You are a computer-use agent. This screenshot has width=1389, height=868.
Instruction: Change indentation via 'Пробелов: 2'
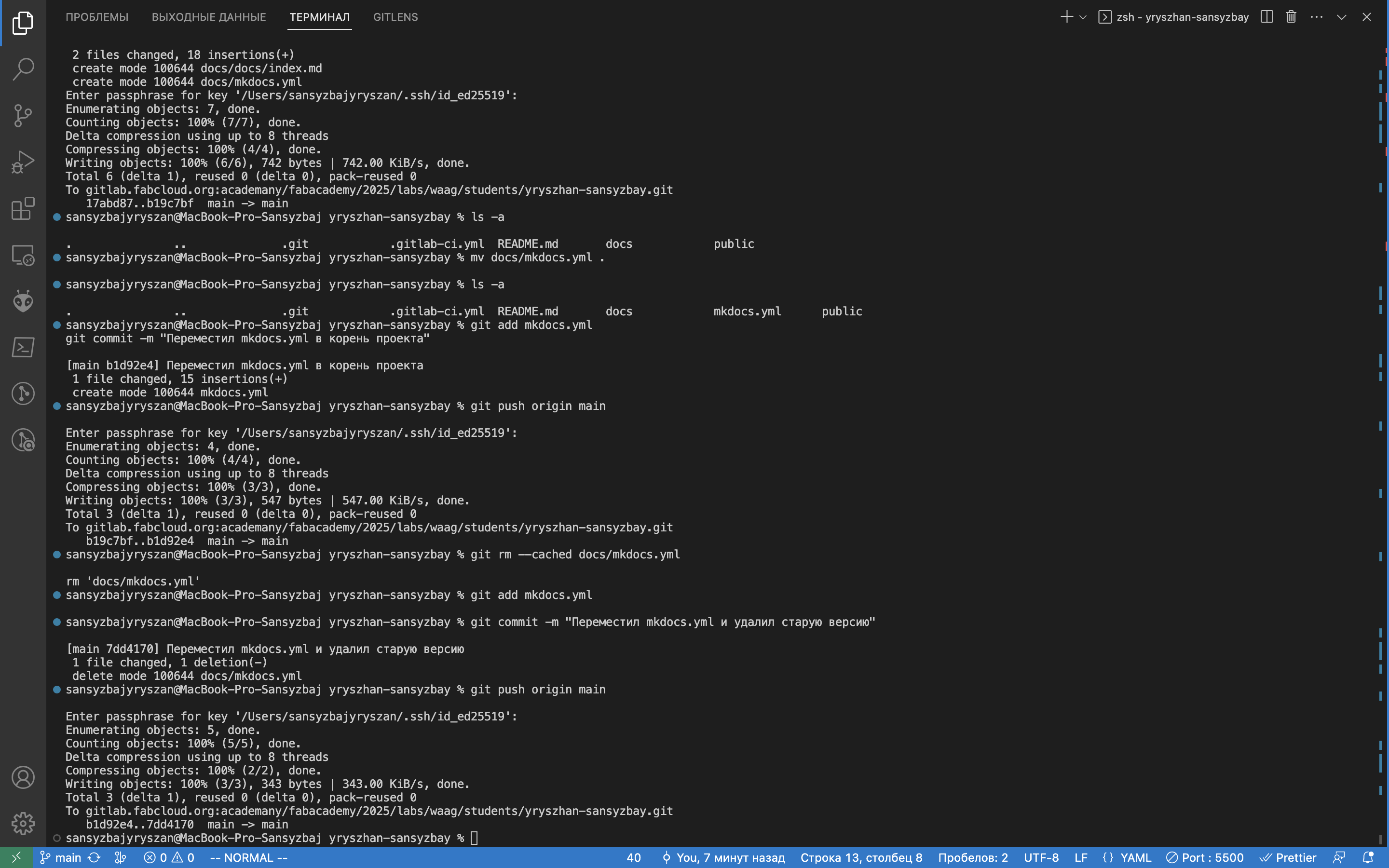(973, 857)
